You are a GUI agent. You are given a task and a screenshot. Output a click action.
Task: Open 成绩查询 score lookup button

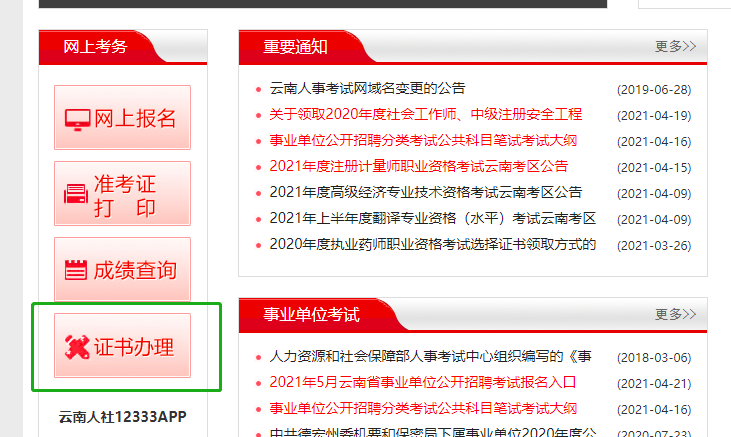point(122,270)
